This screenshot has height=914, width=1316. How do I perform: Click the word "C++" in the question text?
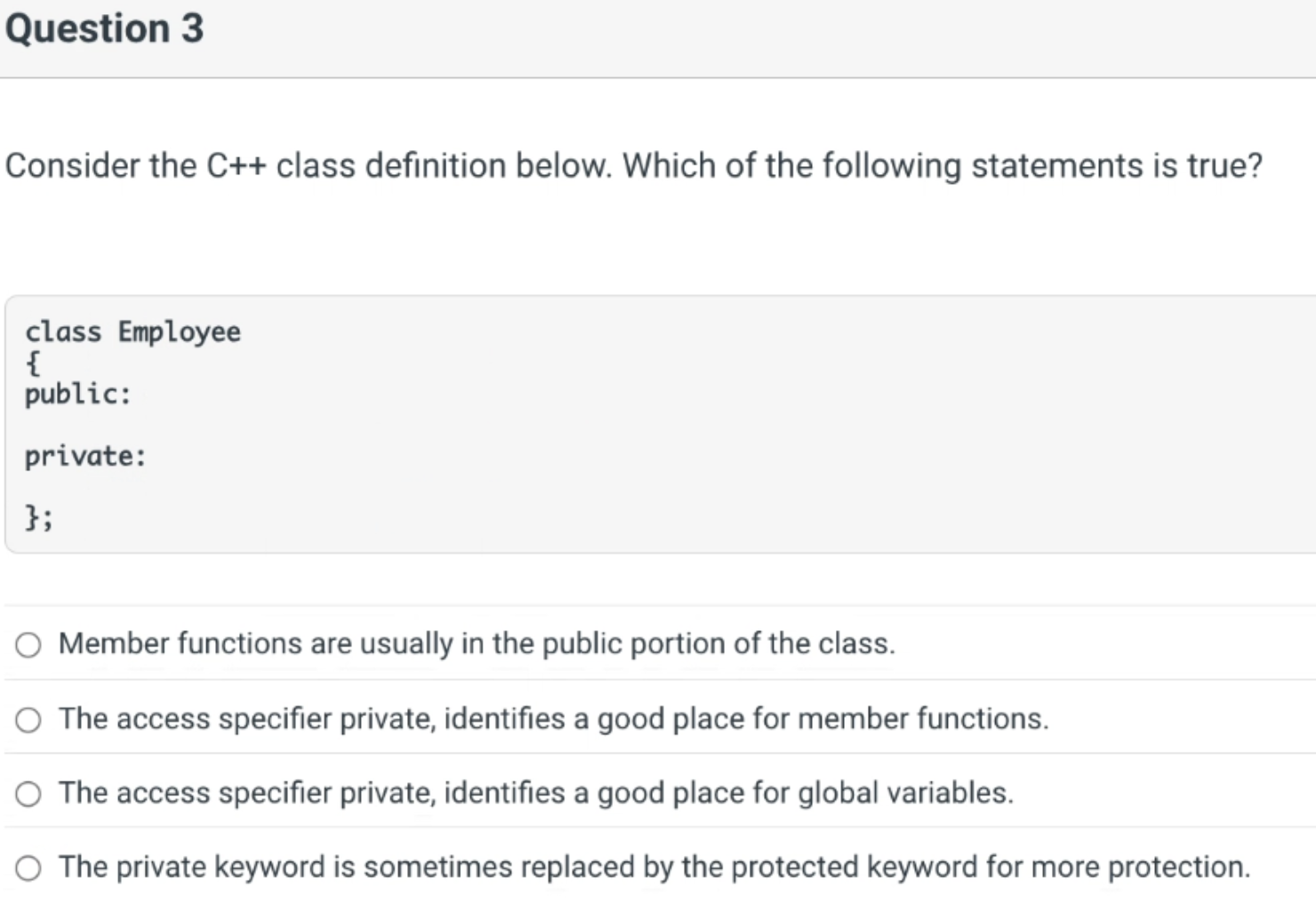[x=238, y=165]
